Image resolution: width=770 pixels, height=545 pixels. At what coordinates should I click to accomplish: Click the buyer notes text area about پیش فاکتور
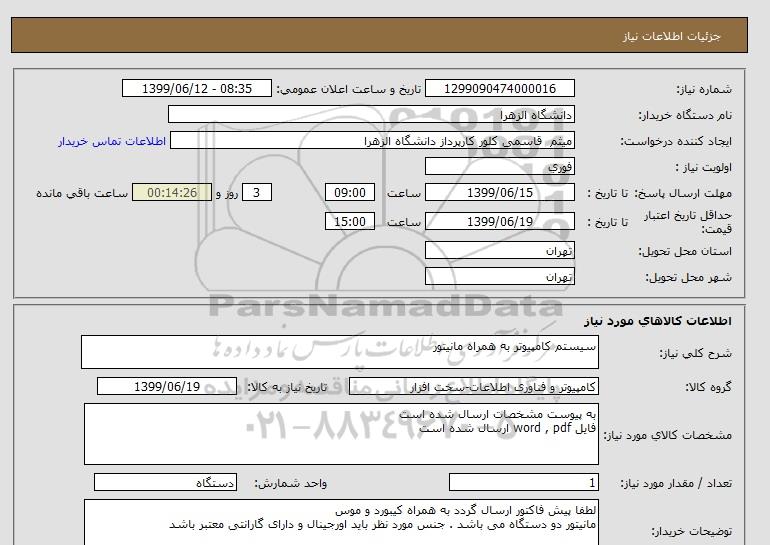pyautogui.click(x=341, y=522)
